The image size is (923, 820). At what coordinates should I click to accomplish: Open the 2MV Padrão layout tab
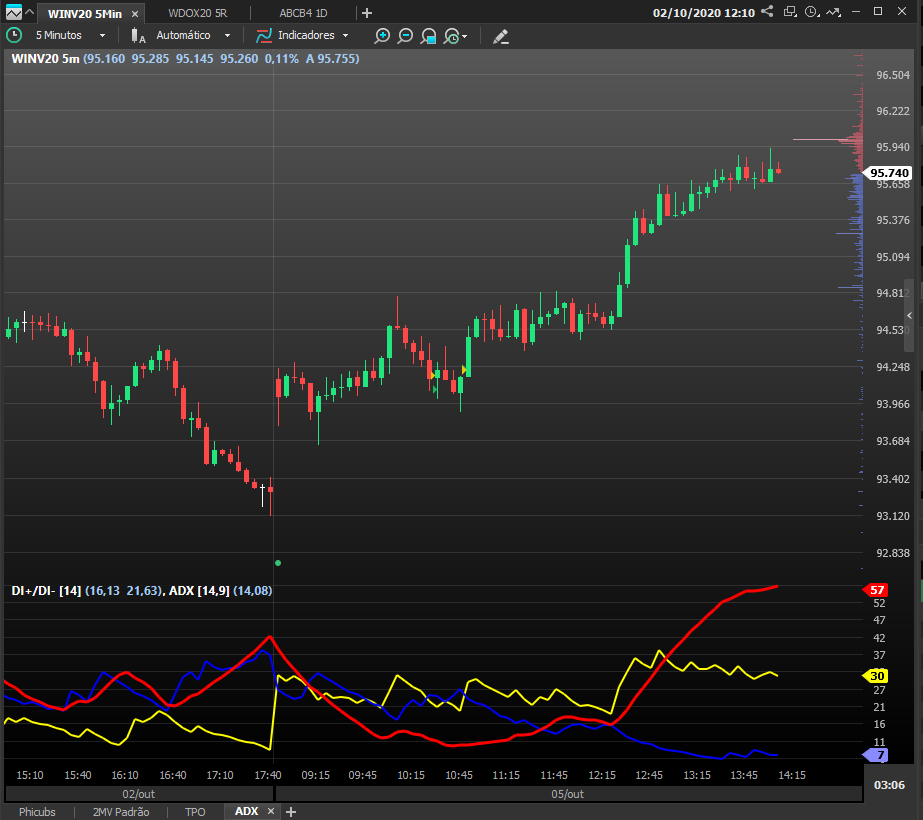pyautogui.click(x=121, y=812)
